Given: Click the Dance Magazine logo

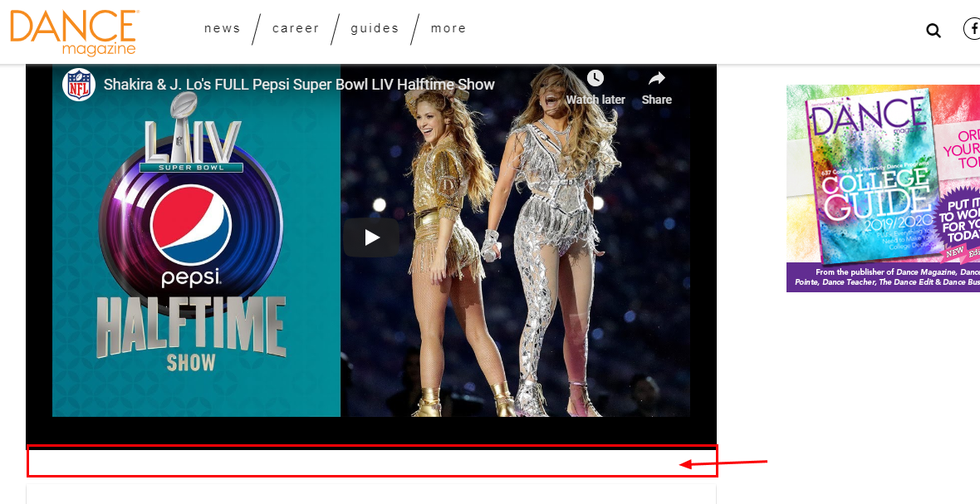Looking at the screenshot, I should 75,31.
